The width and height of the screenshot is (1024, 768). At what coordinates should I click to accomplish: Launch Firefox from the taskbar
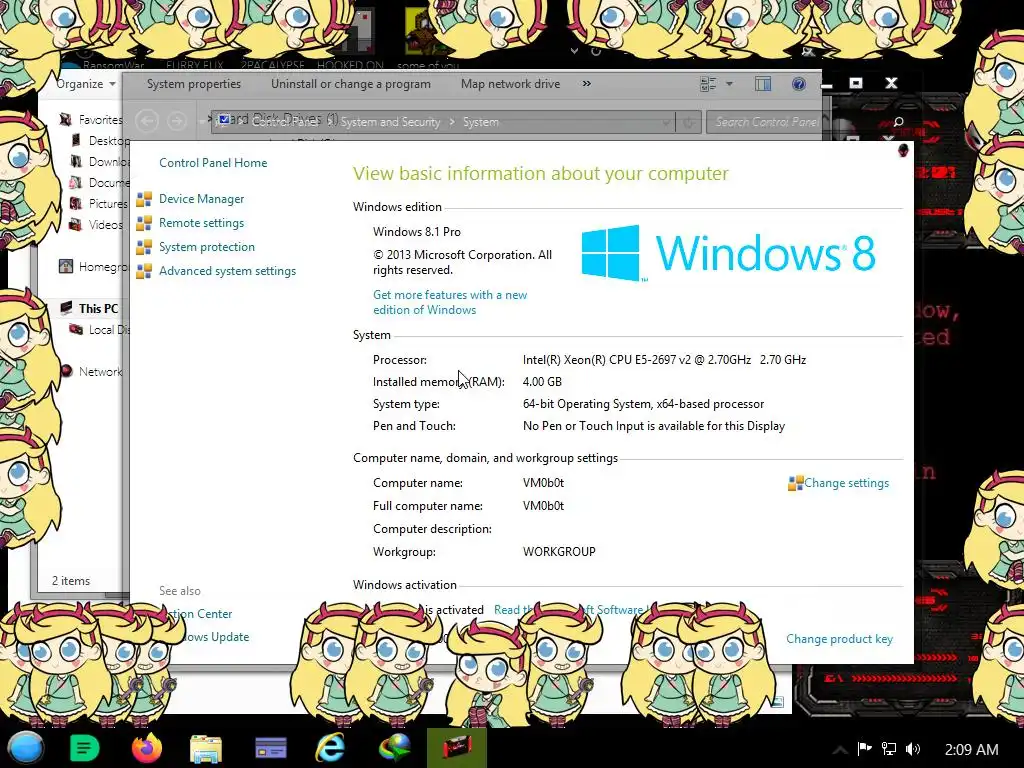pyautogui.click(x=146, y=748)
